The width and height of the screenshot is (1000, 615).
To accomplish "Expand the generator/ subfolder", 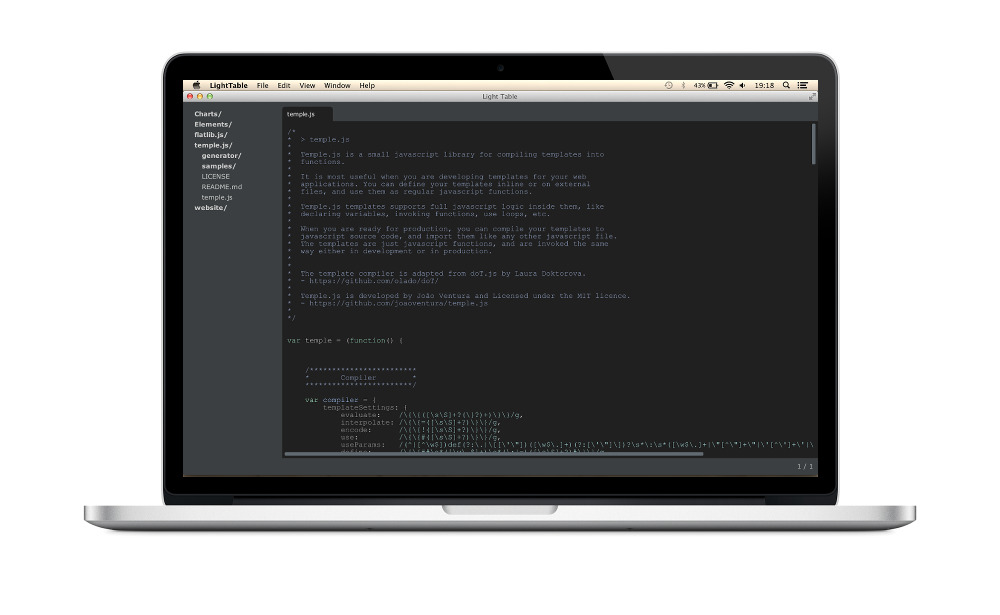I will pos(221,156).
